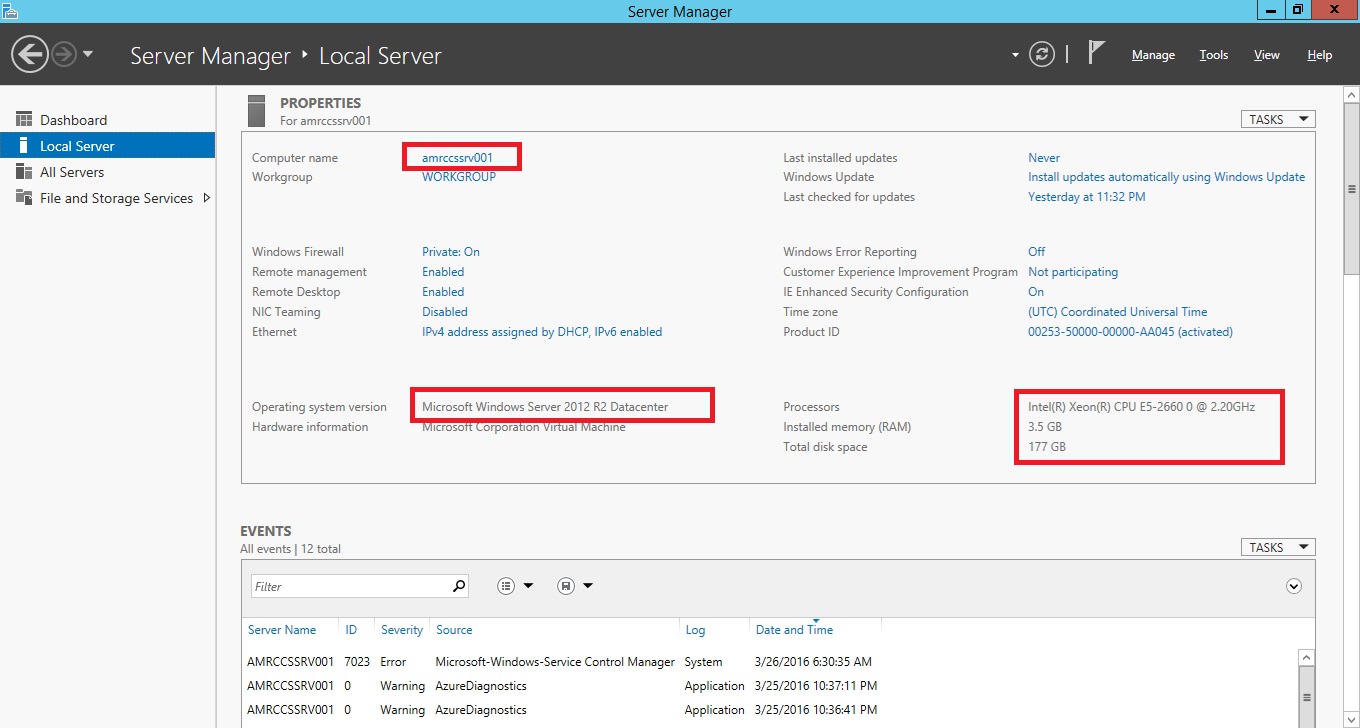The image size is (1360, 728).
Task: Open All Servers from sidebar
Action: click(x=71, y=172)
